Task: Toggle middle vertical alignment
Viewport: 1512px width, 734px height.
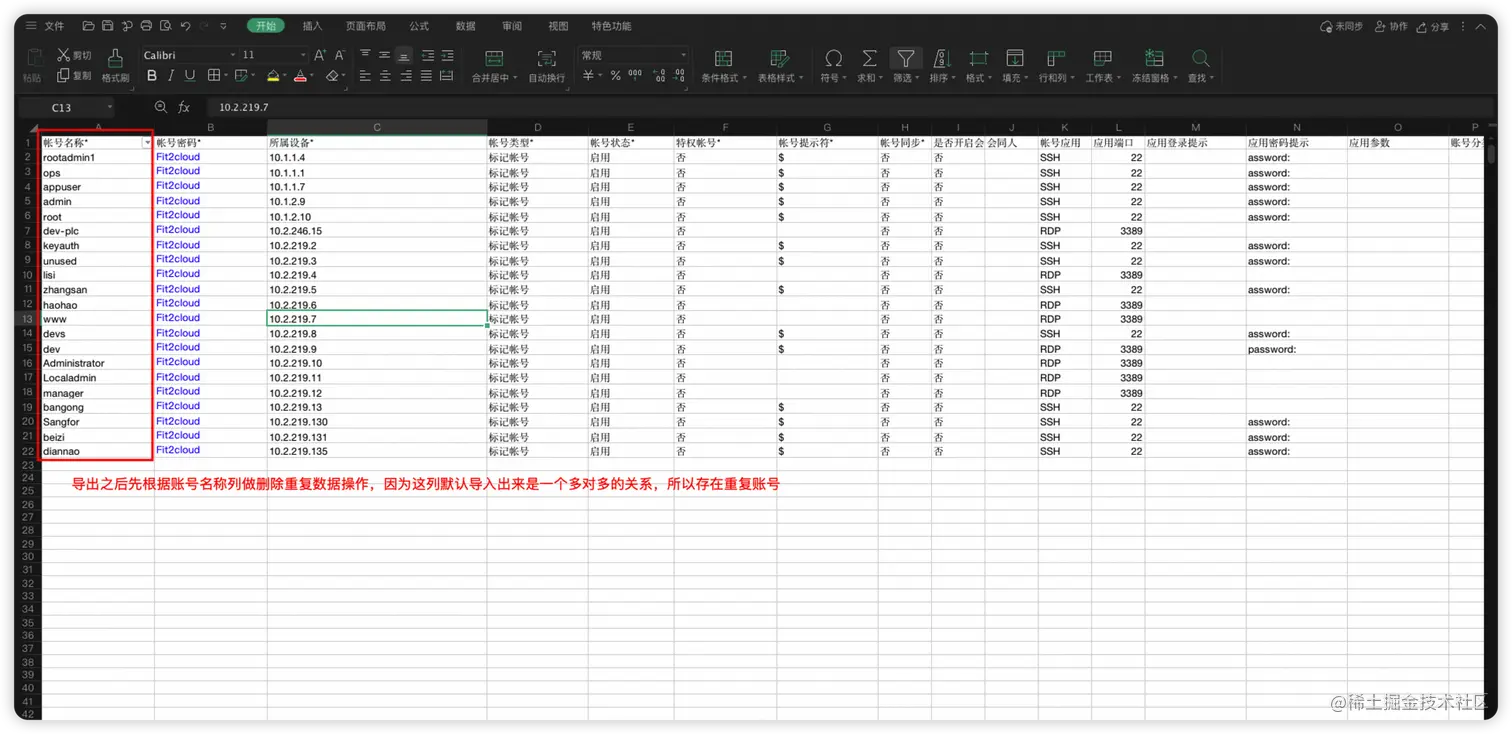Action: coord(384,55)
